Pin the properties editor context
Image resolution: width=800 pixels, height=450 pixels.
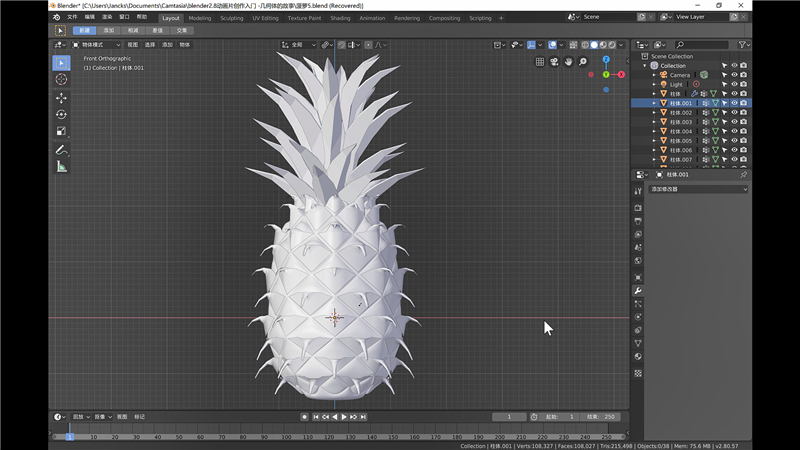743,174
